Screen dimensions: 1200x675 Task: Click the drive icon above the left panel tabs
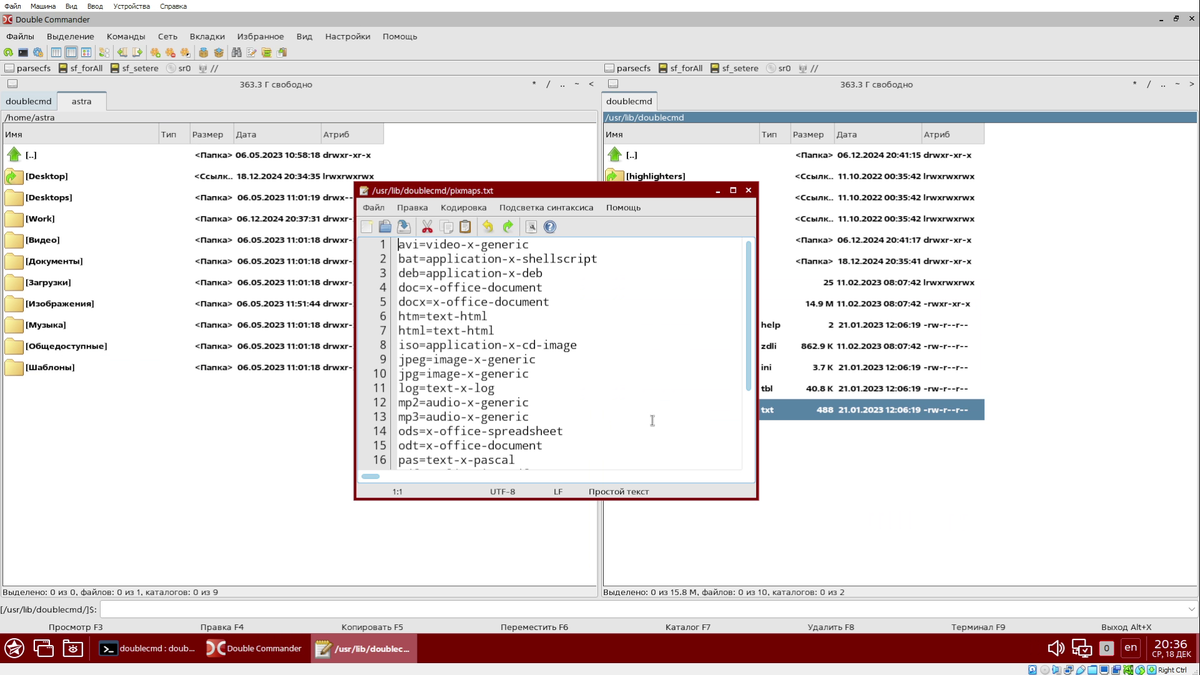tap(12, 84)
